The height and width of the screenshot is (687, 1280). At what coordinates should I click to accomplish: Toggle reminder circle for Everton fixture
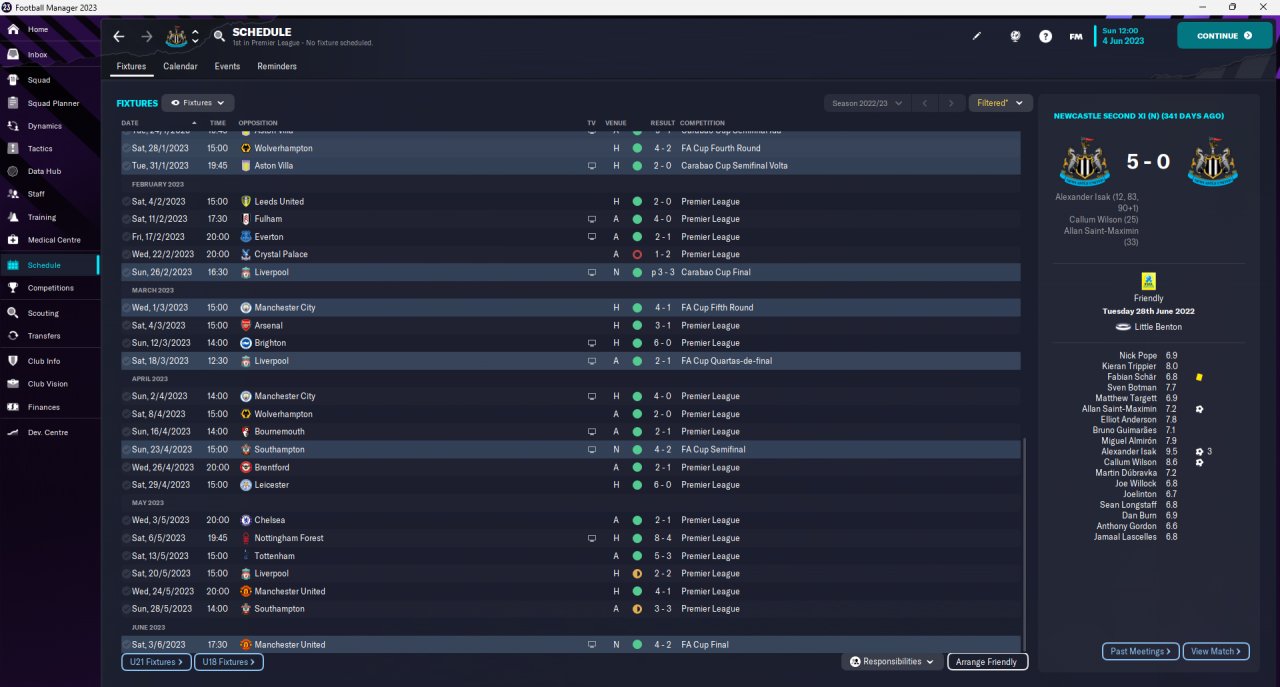click(126, 237)
